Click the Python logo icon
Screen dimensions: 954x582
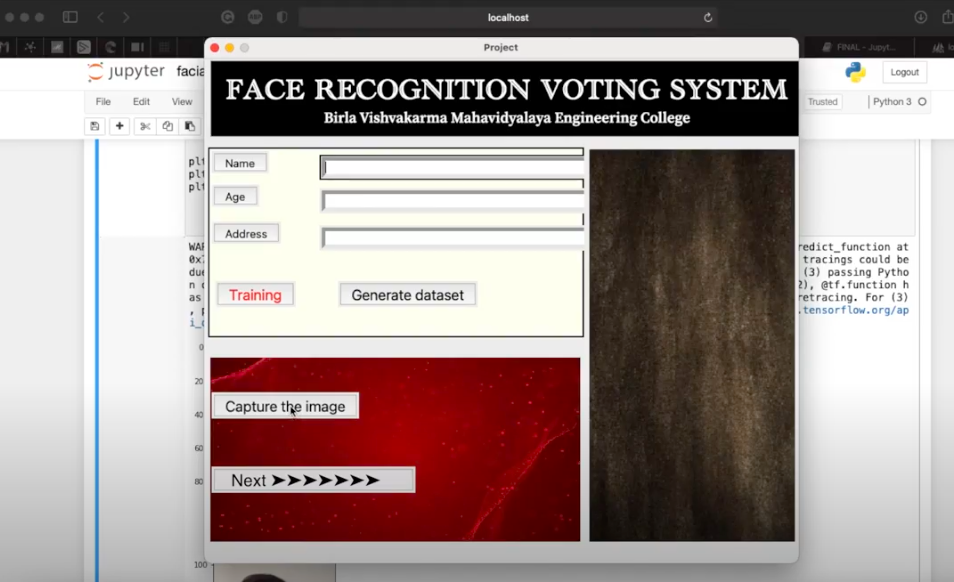point(855,72)
